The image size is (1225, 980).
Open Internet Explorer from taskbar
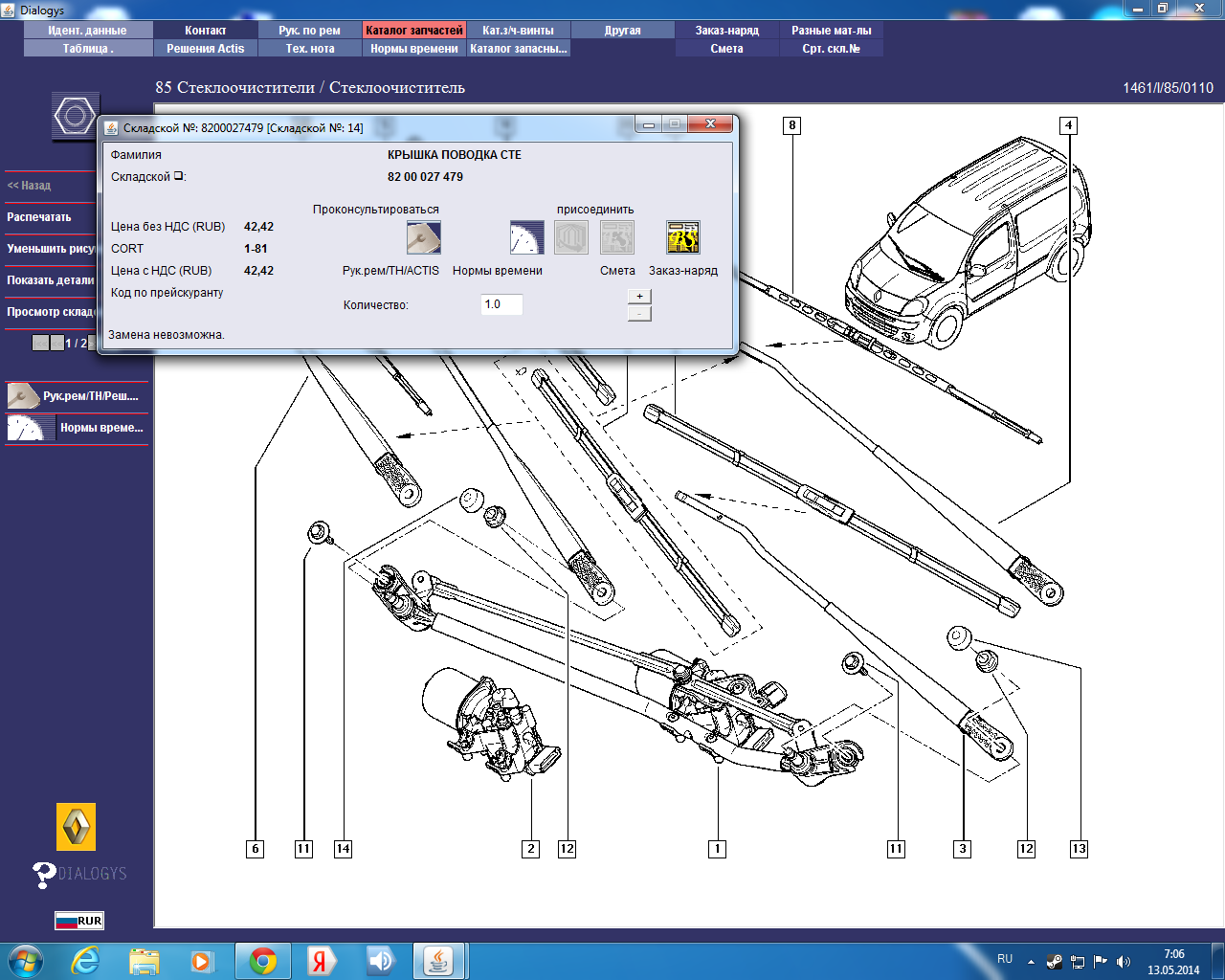click(x=85, y=961)
